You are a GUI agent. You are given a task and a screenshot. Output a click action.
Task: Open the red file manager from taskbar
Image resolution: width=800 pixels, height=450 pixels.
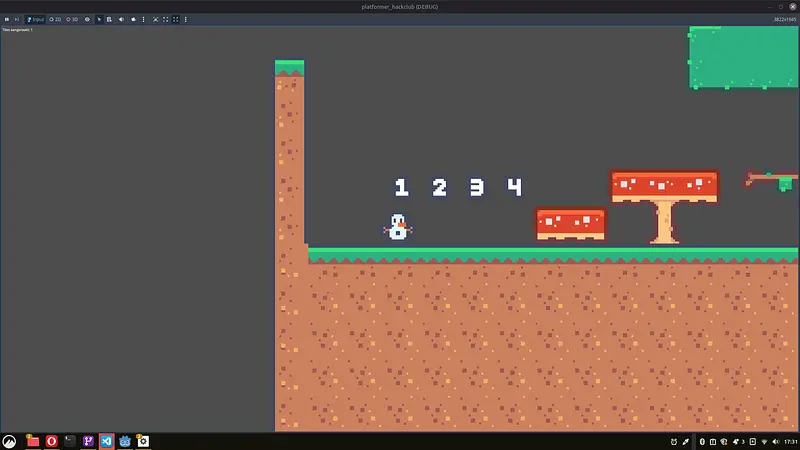(32, 441)
